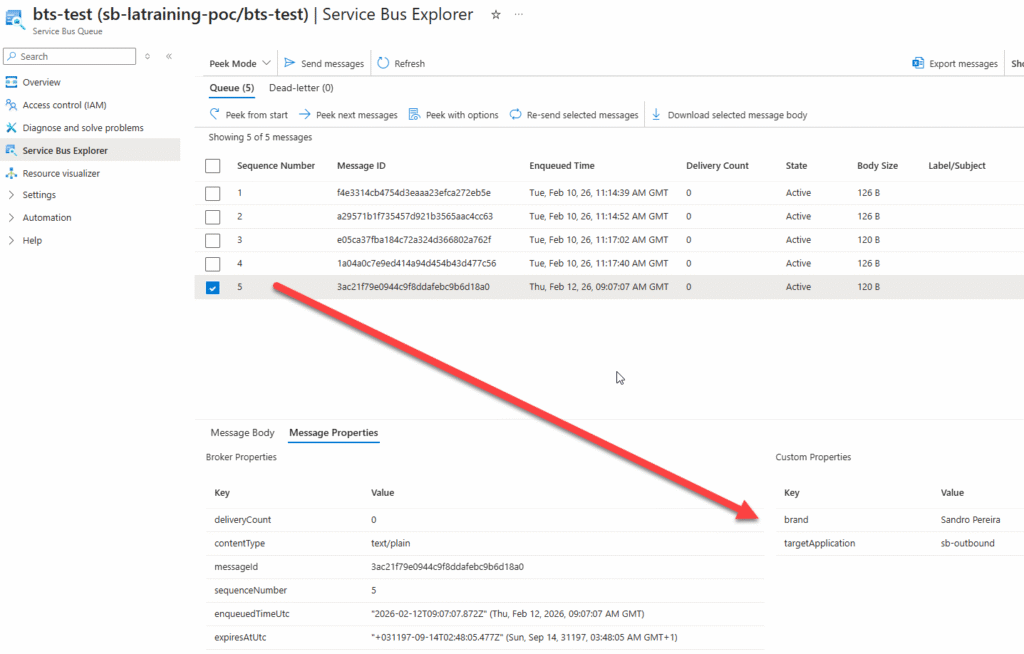Click the Export messages icon
The image size is (1024, 654).
[x=918, y=63]
